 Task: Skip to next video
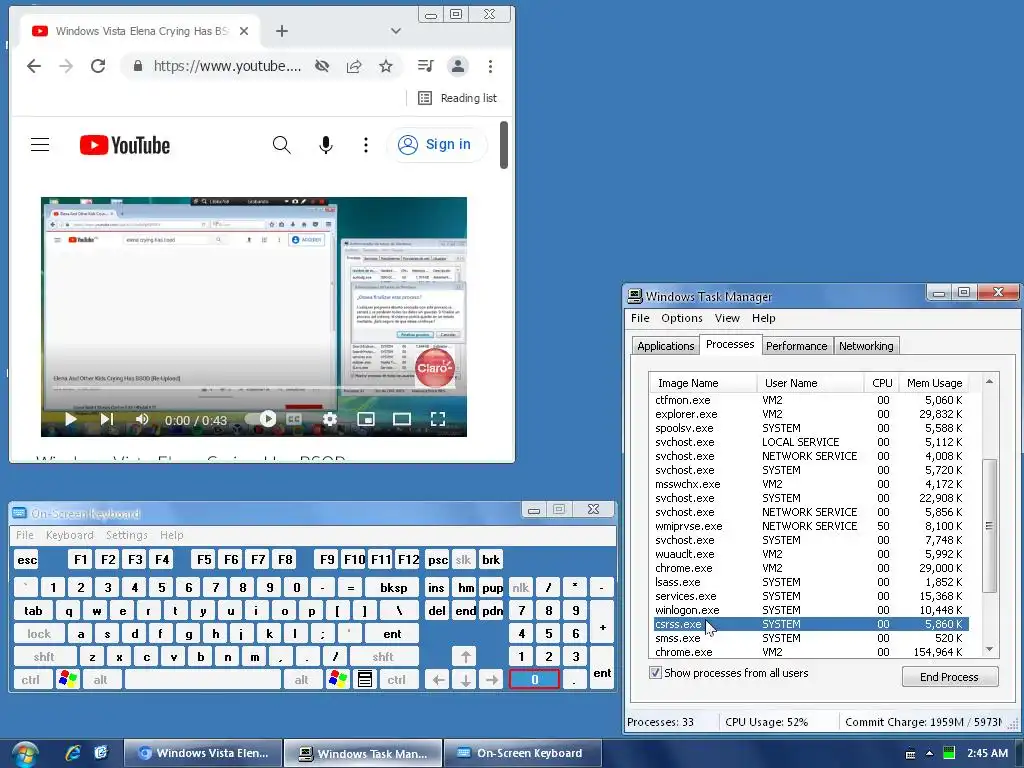[106, 419]
